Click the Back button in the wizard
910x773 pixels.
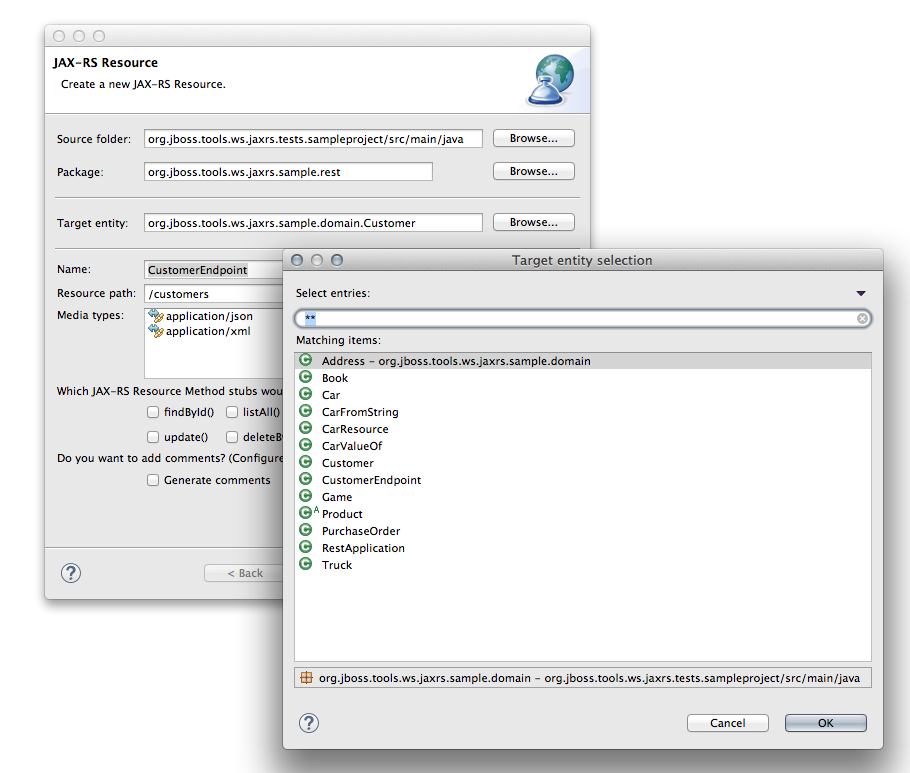click(244, 573)
